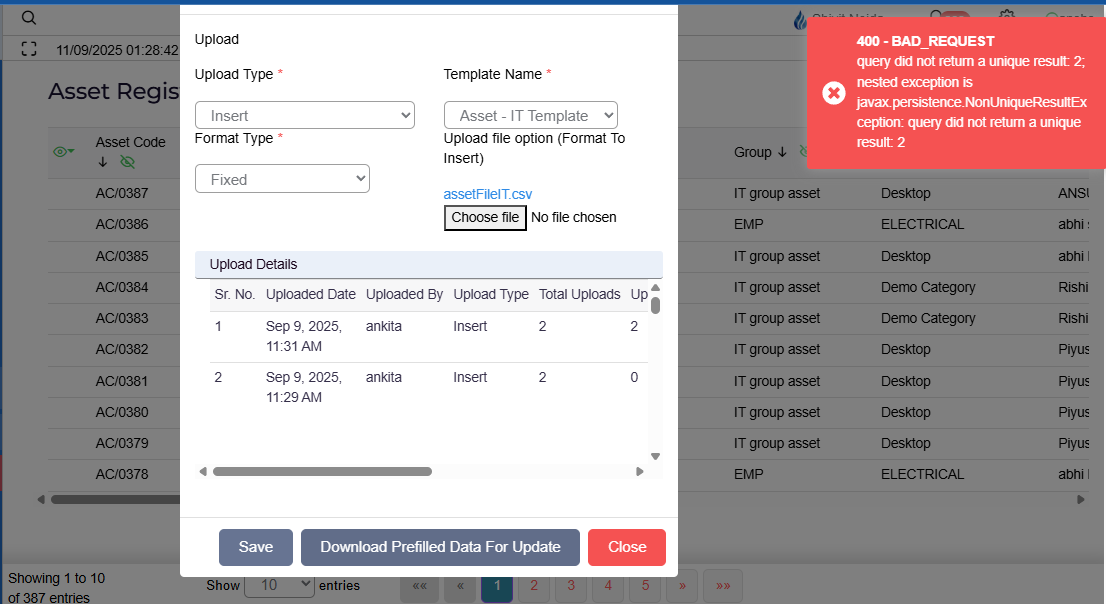
Task: Click settings gear icon in header
Action: [x=1007, y=18]
